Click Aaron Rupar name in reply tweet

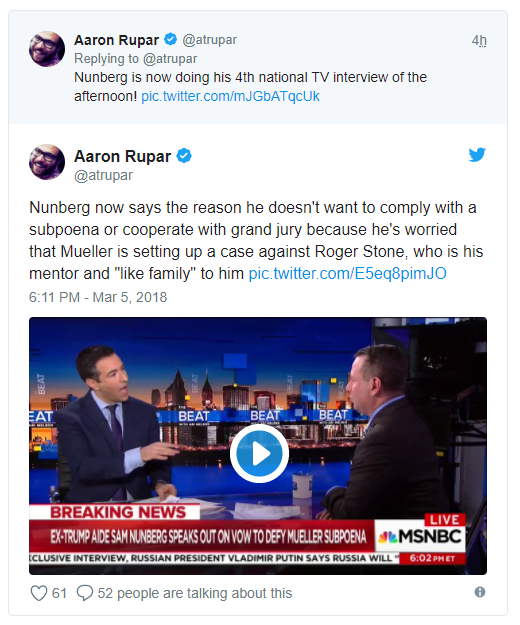tap(117, 40)
